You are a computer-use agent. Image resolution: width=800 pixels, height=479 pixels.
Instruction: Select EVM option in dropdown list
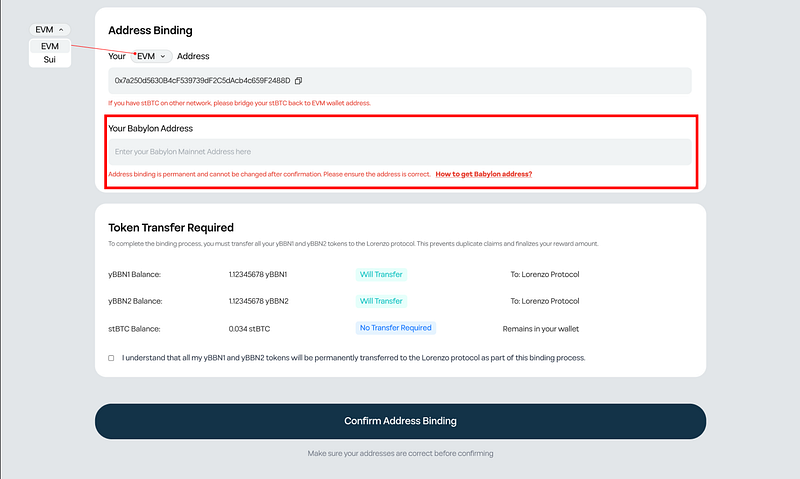49,46
